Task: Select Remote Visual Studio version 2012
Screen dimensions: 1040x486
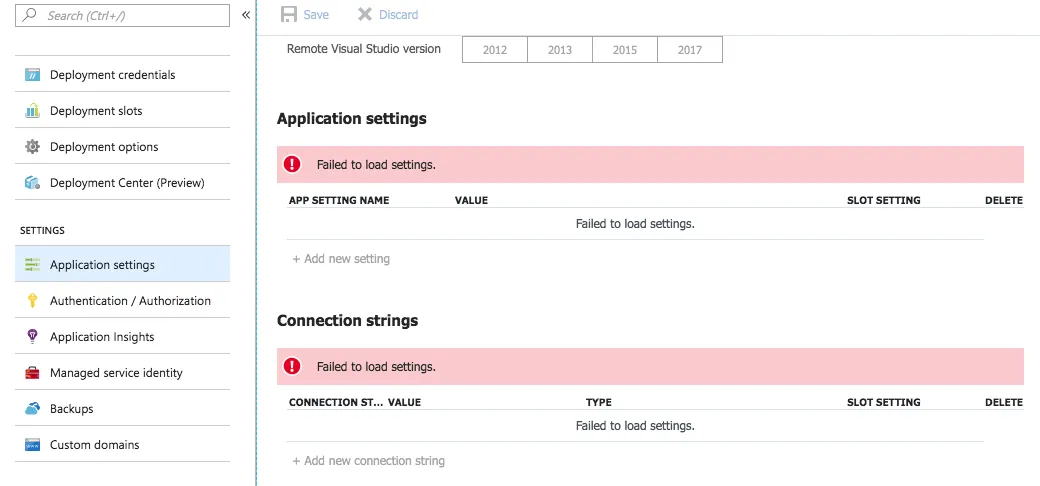Action: tap(495, 50)
